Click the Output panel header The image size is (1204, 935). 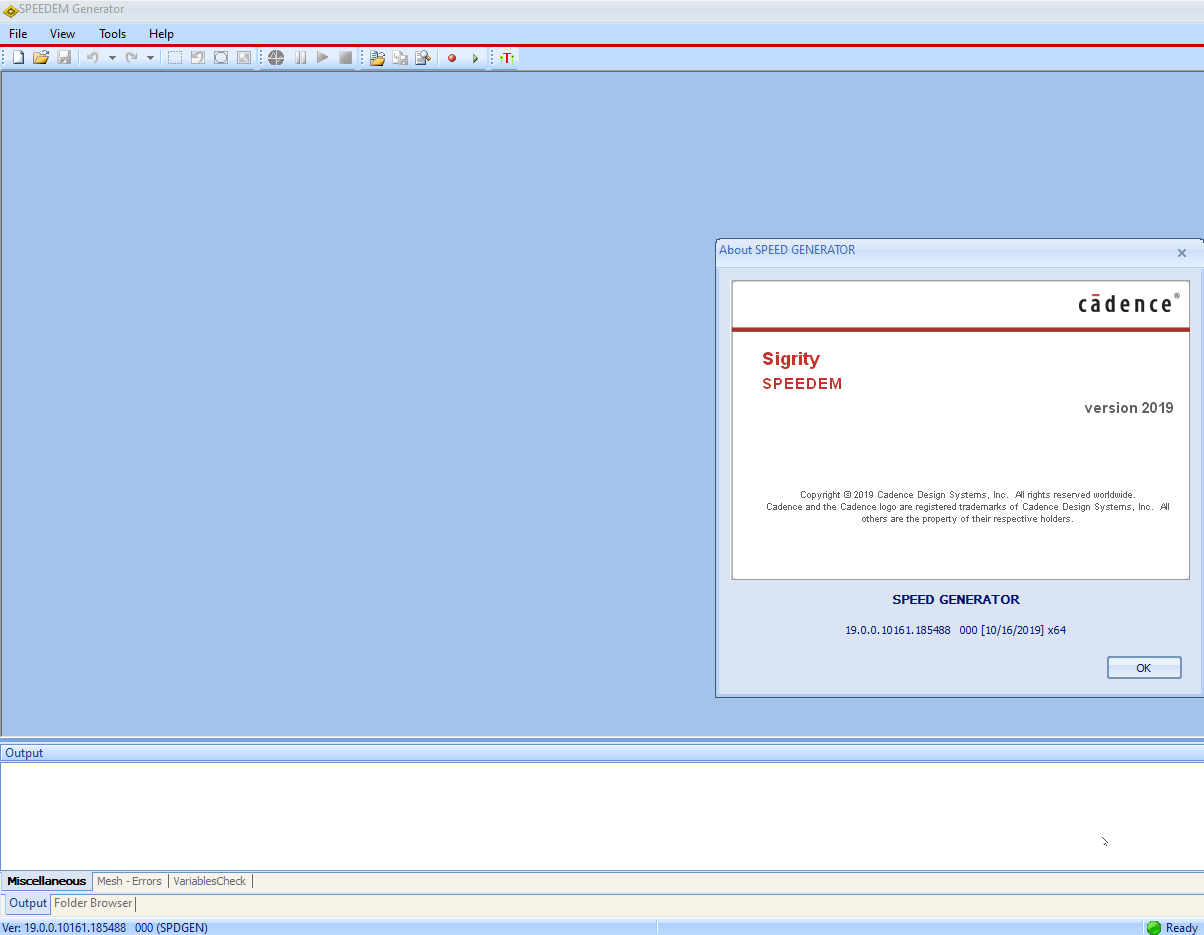tap(602, 753)
